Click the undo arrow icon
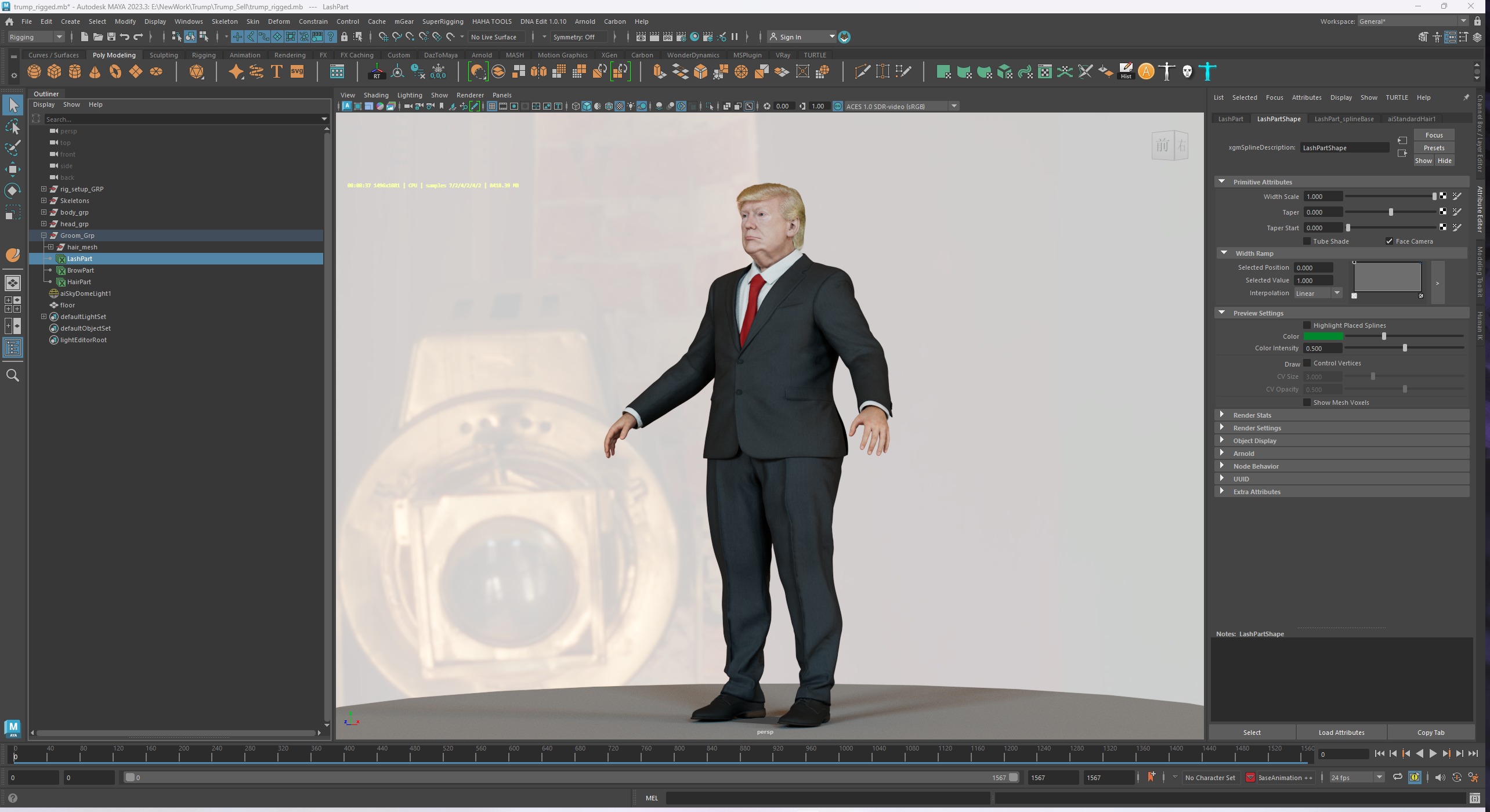 (124, 37)
